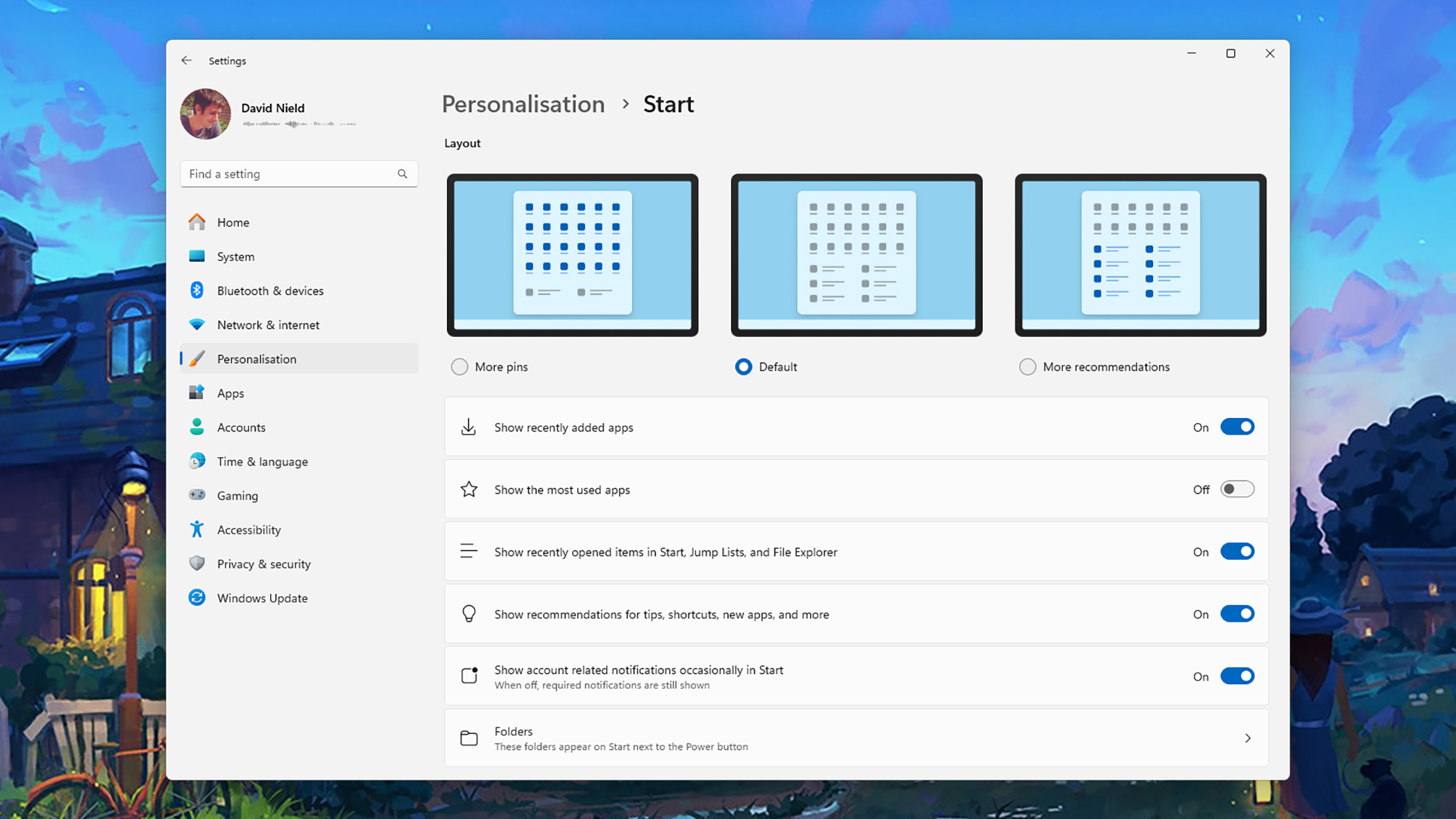Image resolution: width=1456 pixels, height=819 pixels.
Task: Click the Home navigation icon
Action: [197, 222]
